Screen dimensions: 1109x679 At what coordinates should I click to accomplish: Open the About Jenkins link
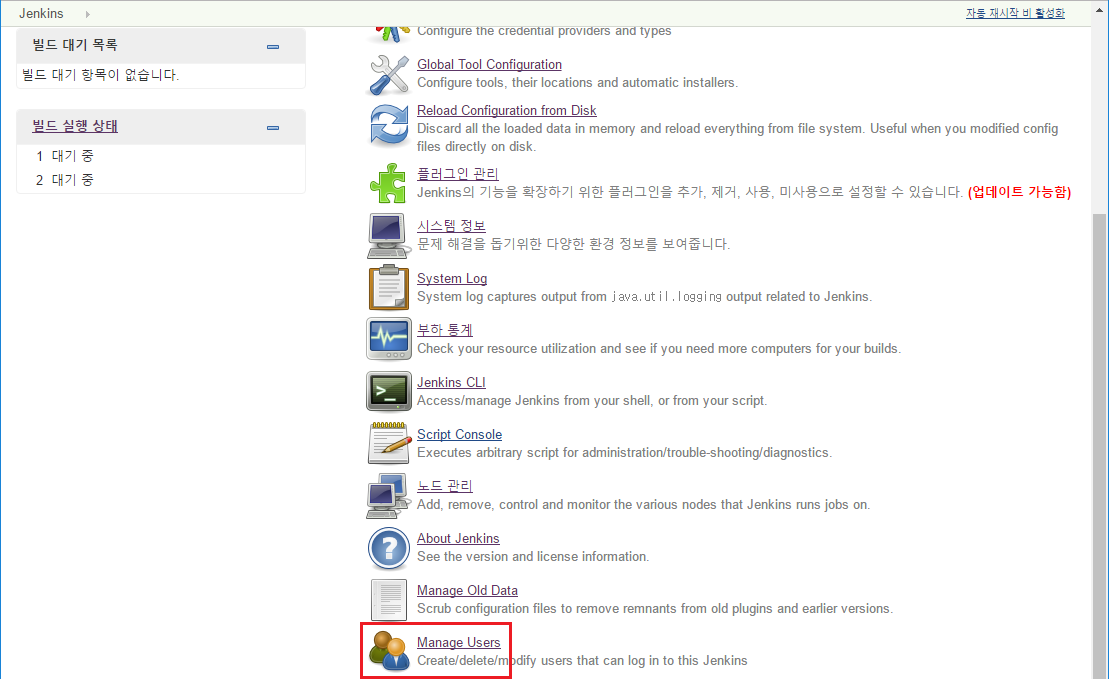(x=458, y=538)
